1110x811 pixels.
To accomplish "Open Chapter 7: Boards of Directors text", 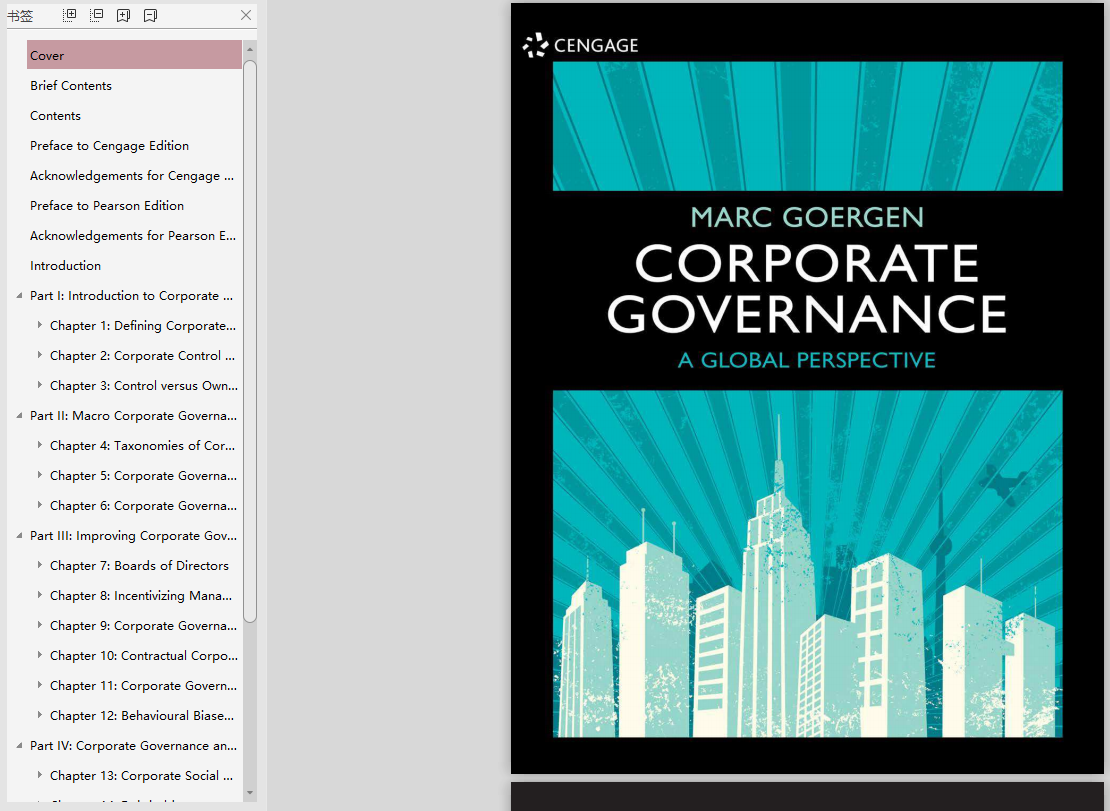I will pos(139,565).
